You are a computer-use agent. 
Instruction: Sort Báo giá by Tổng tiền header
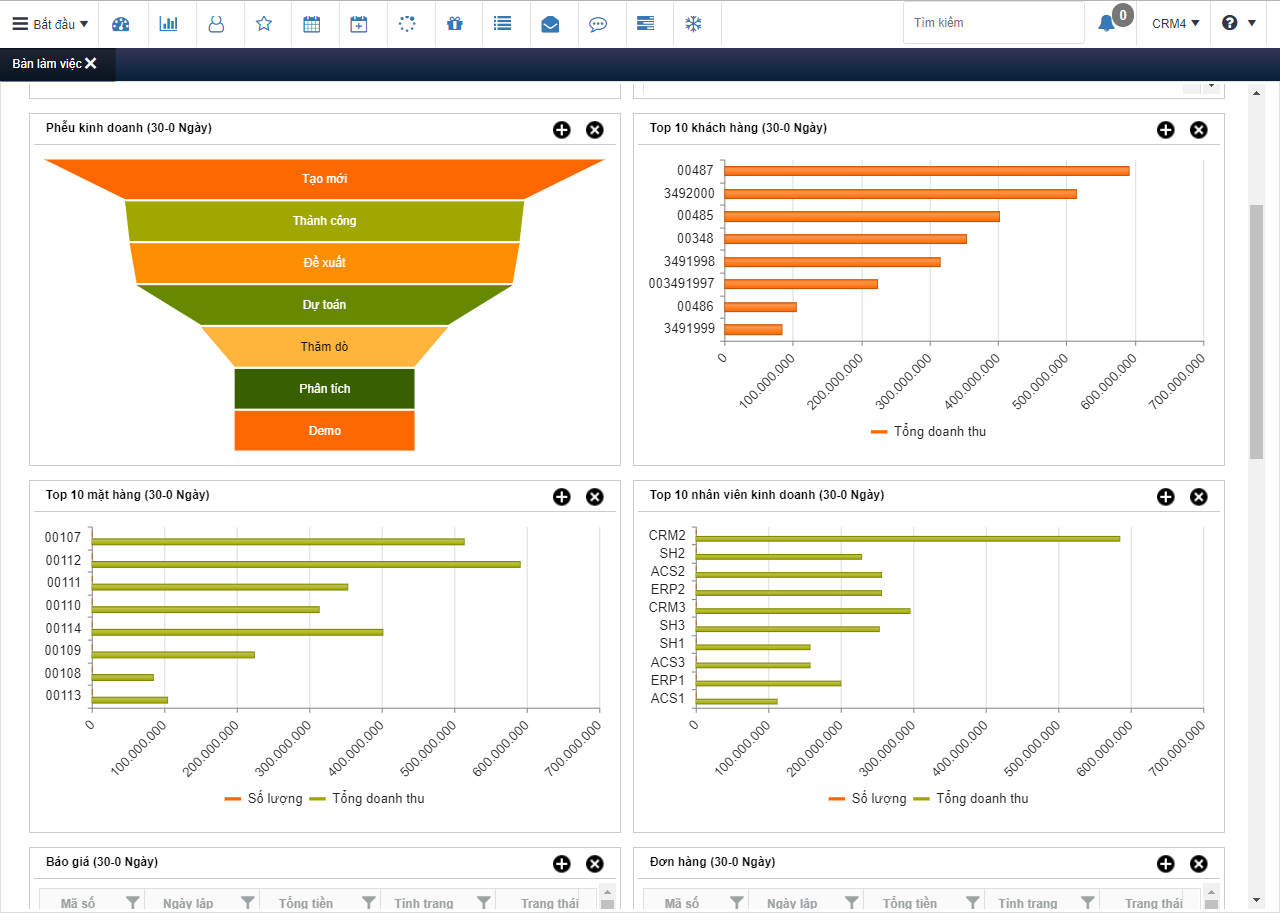(306, 904)
